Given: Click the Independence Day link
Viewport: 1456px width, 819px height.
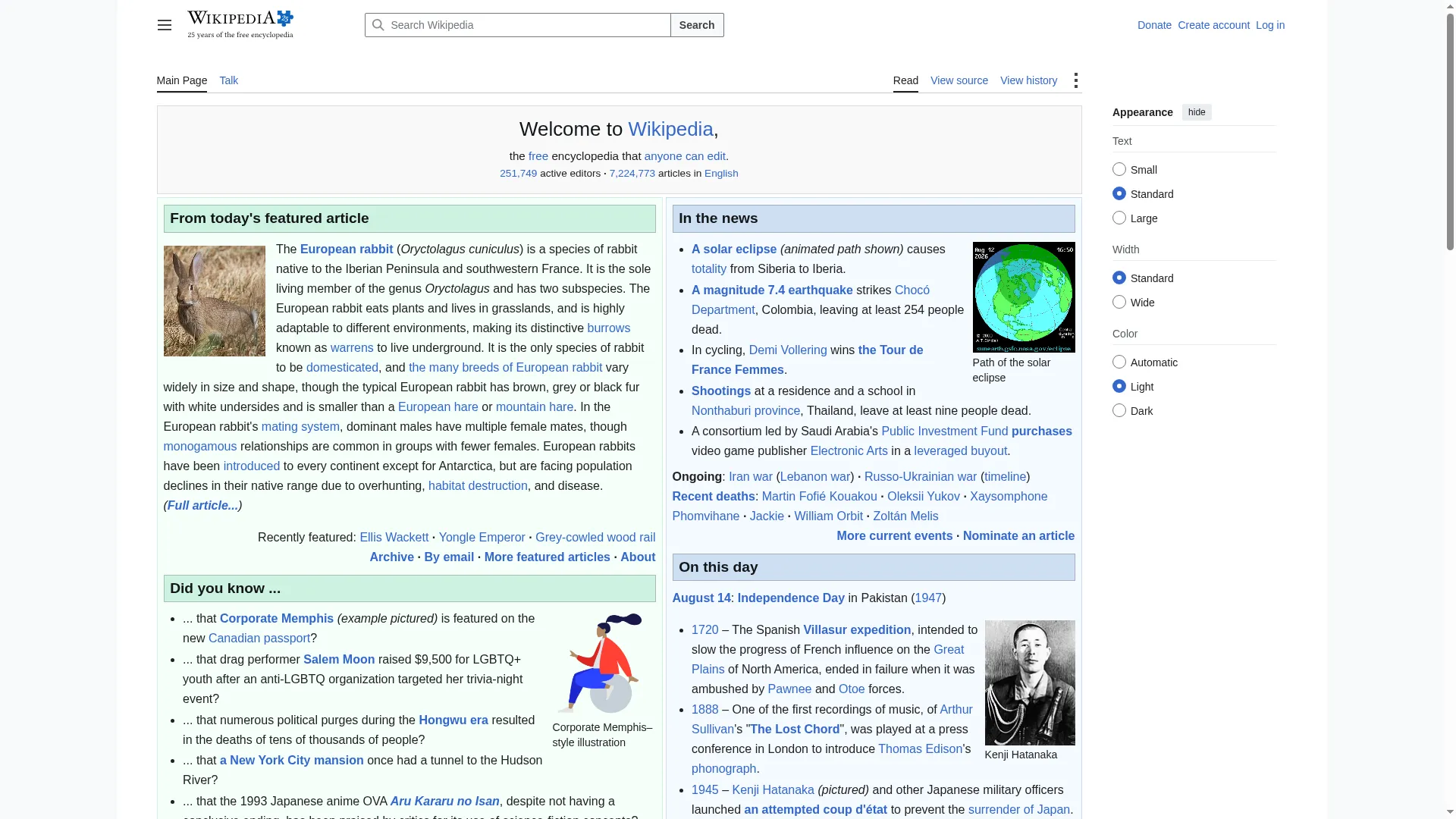Looking at the screenshot, I should pos(791,598).
